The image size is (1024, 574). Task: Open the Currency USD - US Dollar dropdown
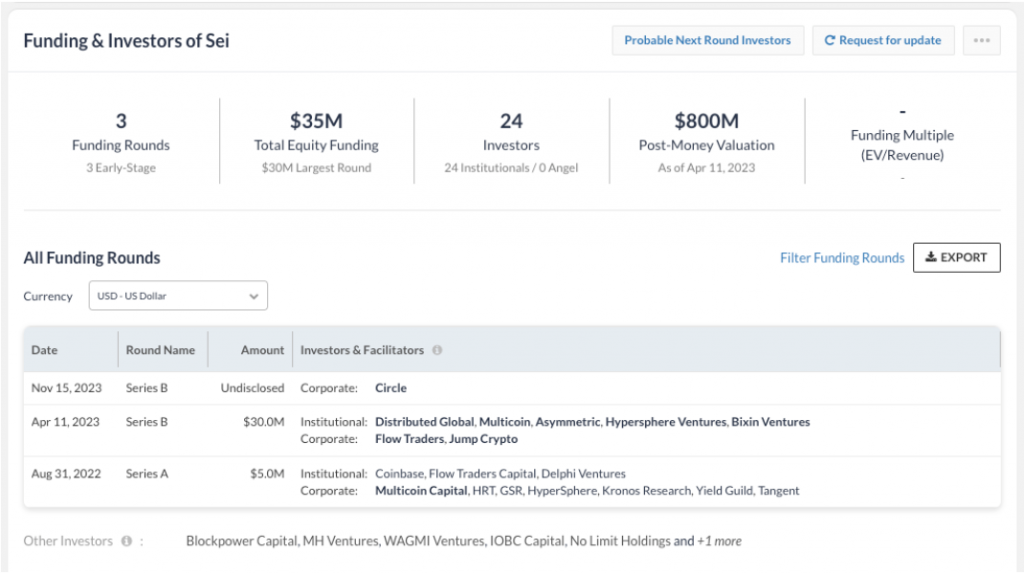click(x=178, y=296)
